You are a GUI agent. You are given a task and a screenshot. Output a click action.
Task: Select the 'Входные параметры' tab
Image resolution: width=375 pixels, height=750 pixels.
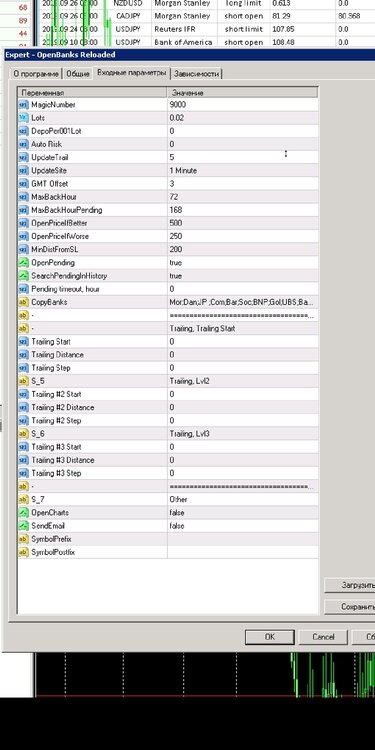click(132, 73)
